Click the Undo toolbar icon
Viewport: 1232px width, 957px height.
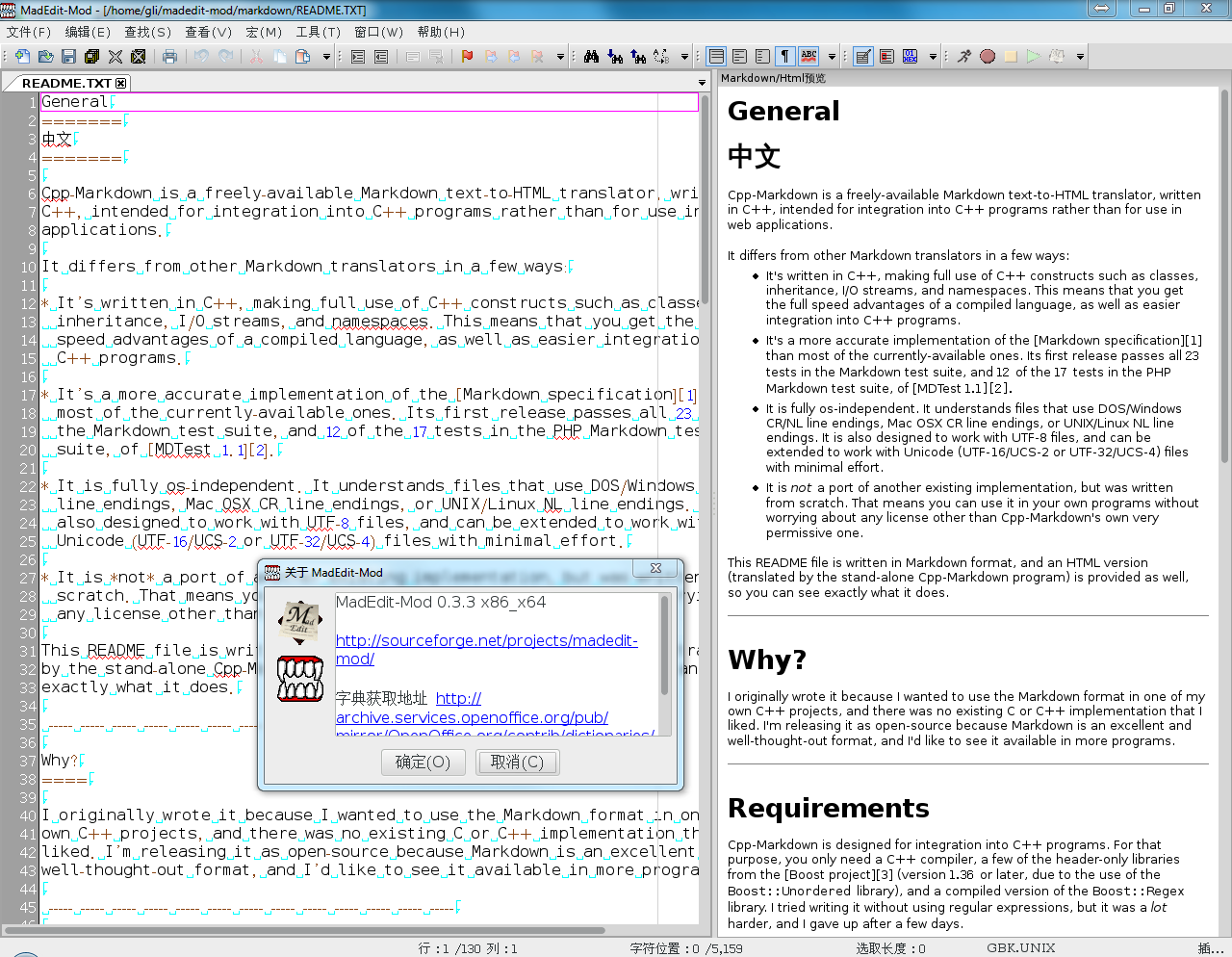[201, 57]
